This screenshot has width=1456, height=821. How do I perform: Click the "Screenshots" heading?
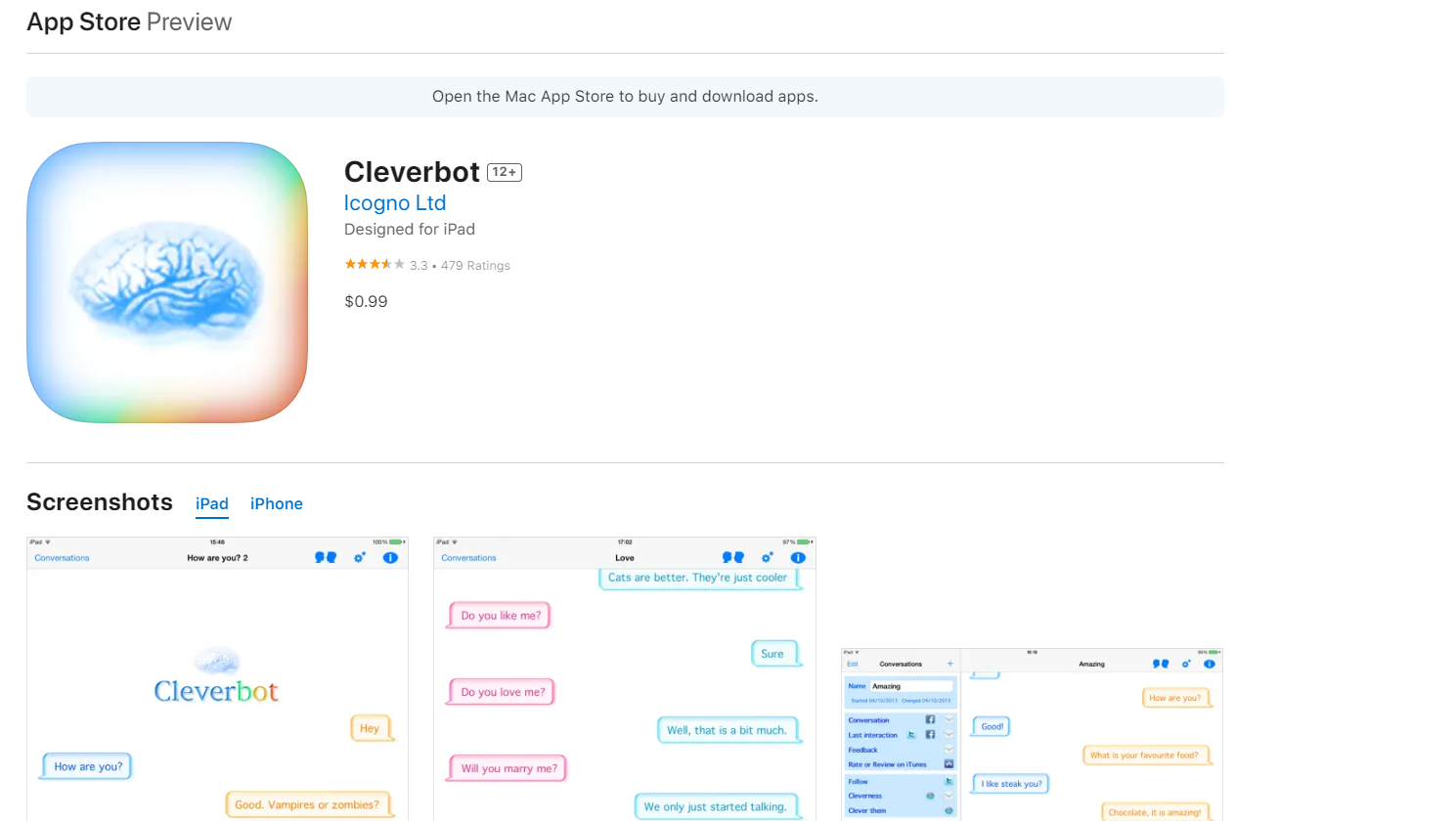(x=100, y=502)
